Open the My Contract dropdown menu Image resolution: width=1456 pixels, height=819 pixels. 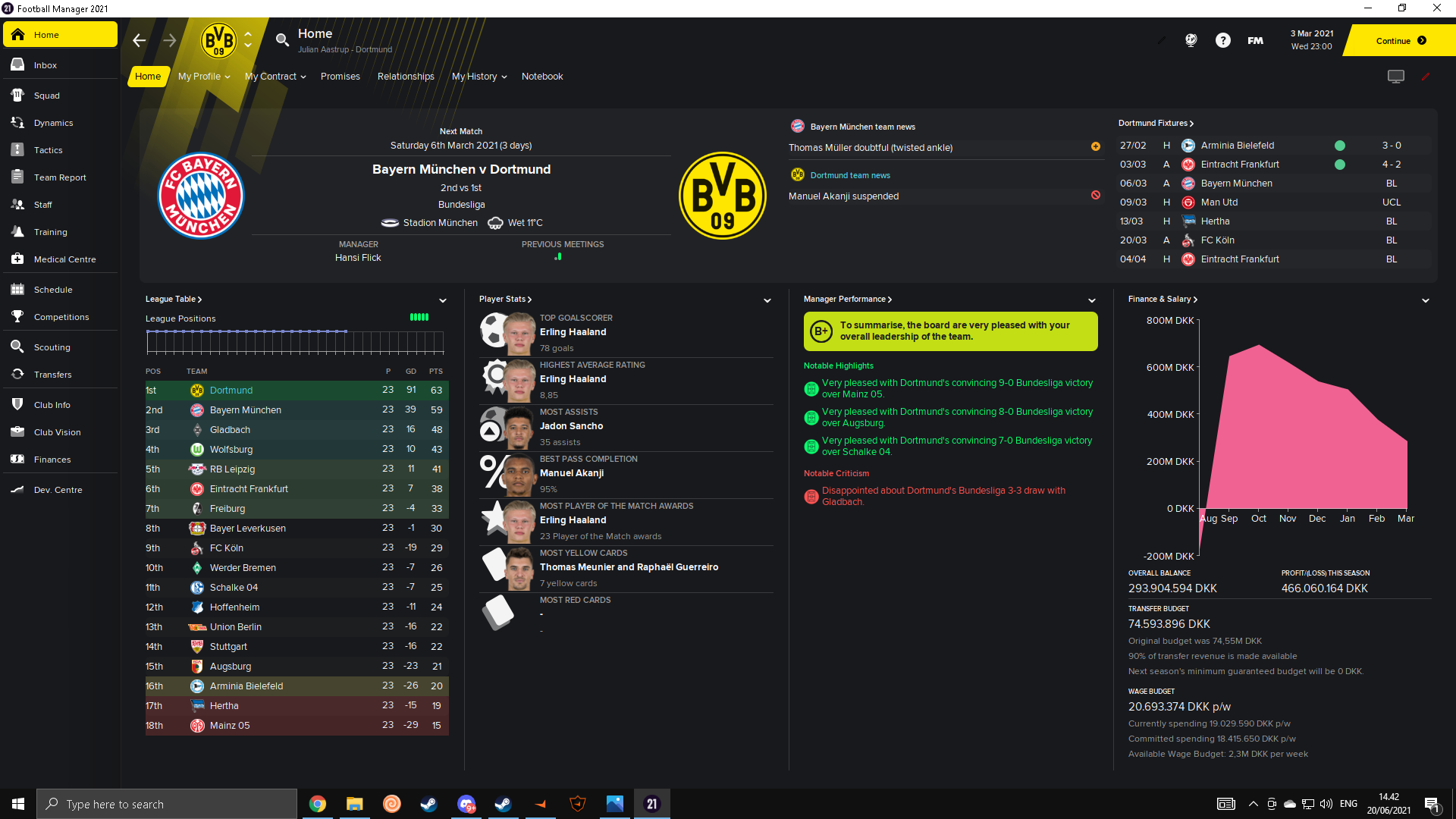275,77
